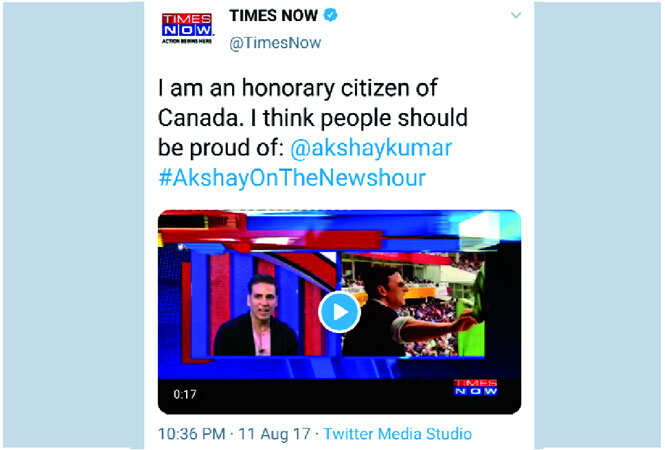Open the Times Now profile avatar logo
The image size is (665, 450).
[187, 28]
